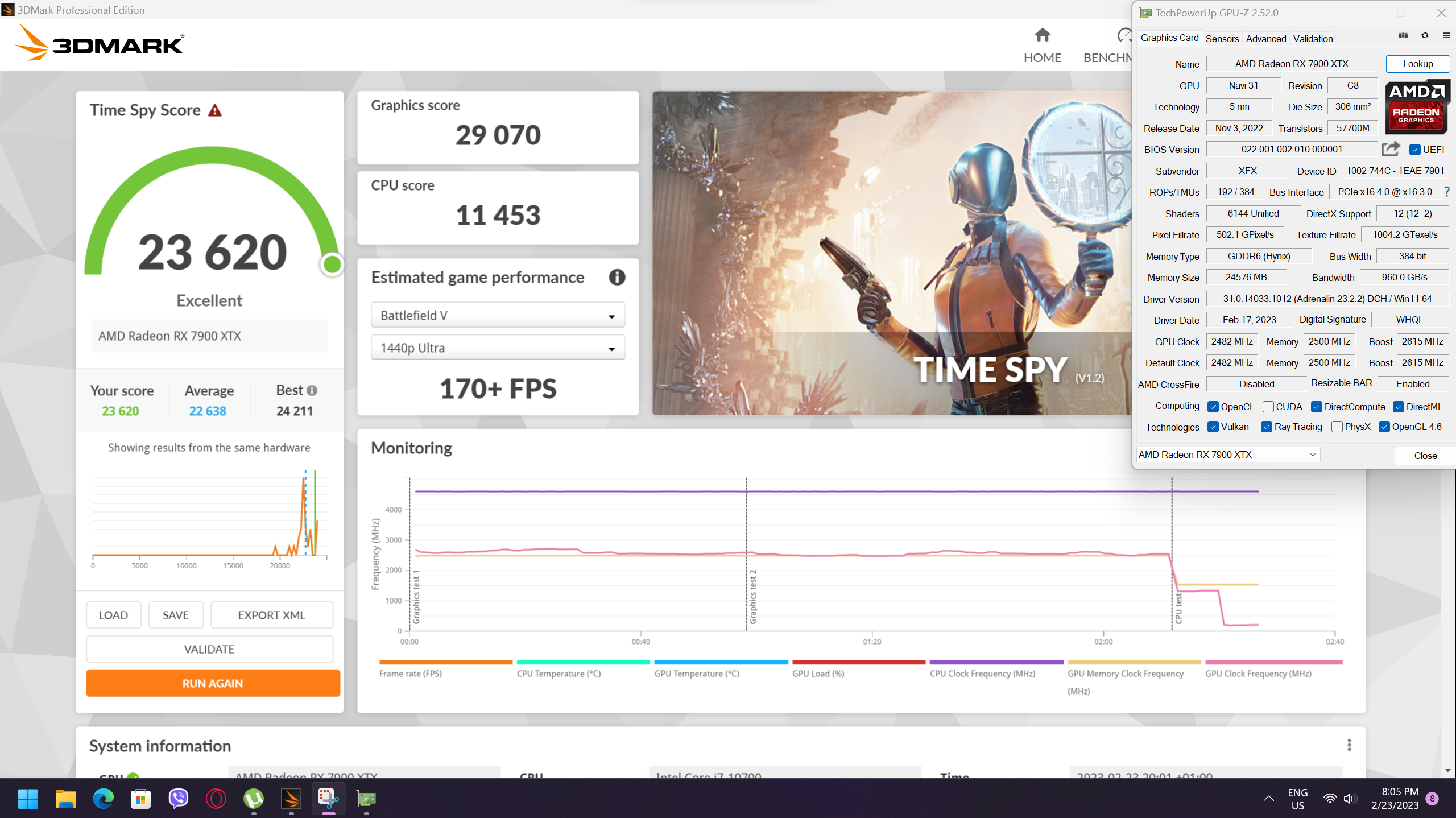Click the BIOS export share icon
The height and width of the screenshot is (818, 1456).
(x=1391, y=149)
